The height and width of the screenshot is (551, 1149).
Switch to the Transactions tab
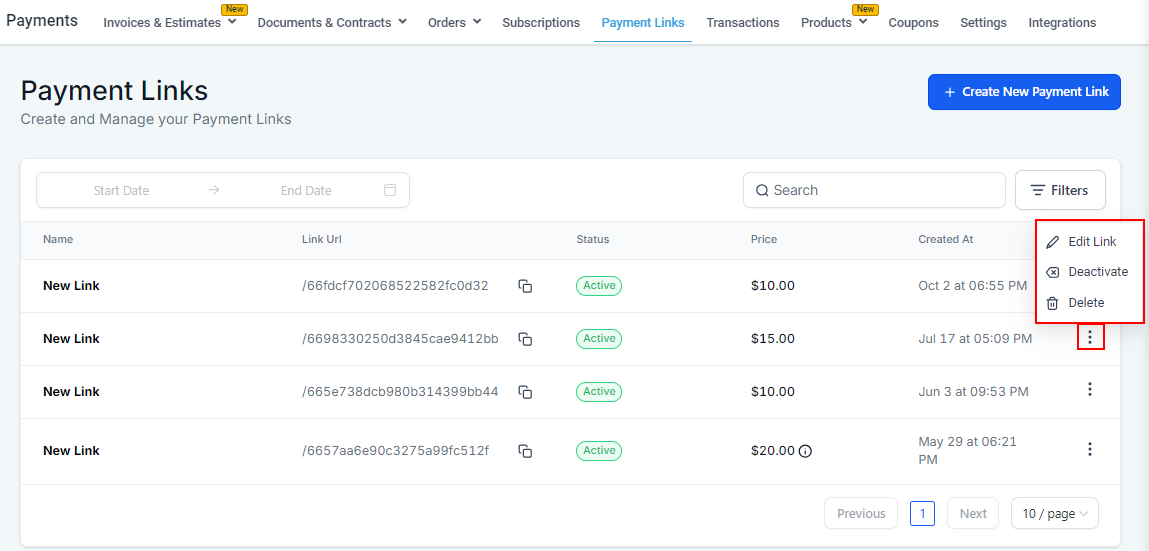click(x=742, y=23)
